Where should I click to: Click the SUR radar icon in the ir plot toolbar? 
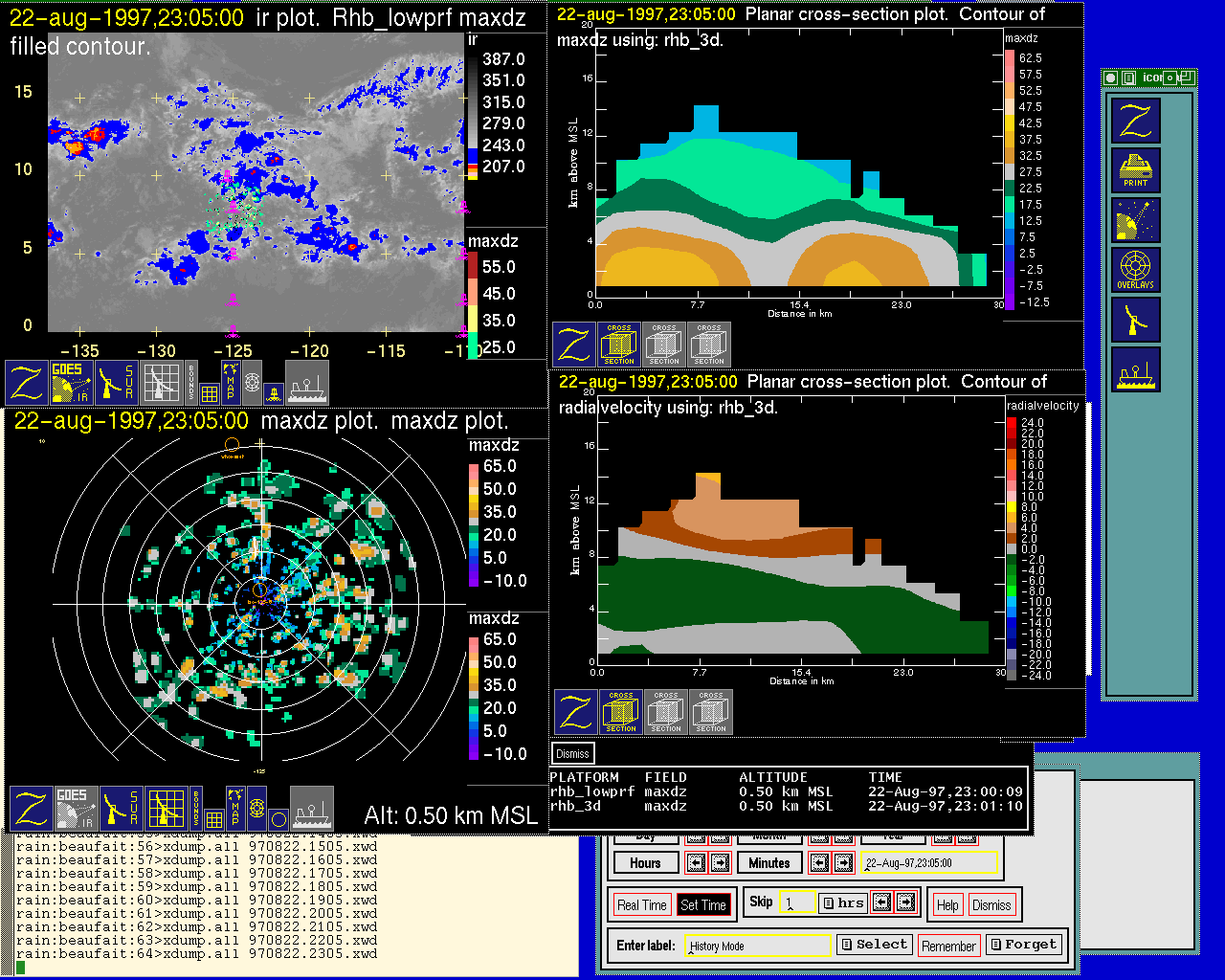[117, 382]
